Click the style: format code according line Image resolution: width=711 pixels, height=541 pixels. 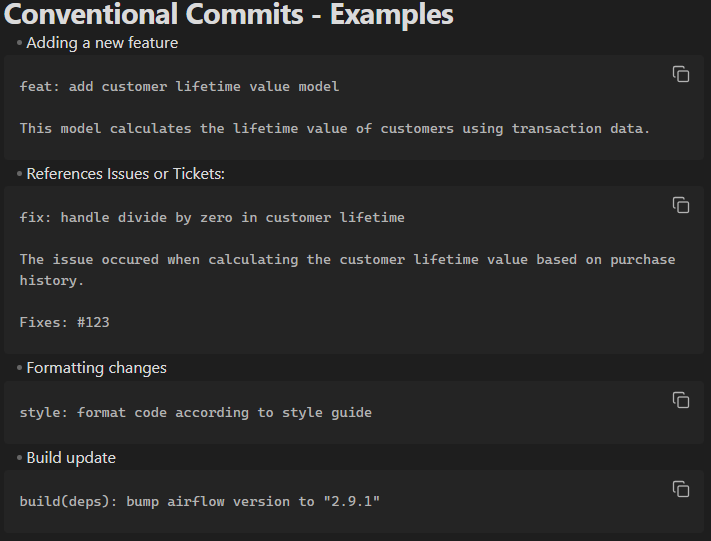[195, 412]
